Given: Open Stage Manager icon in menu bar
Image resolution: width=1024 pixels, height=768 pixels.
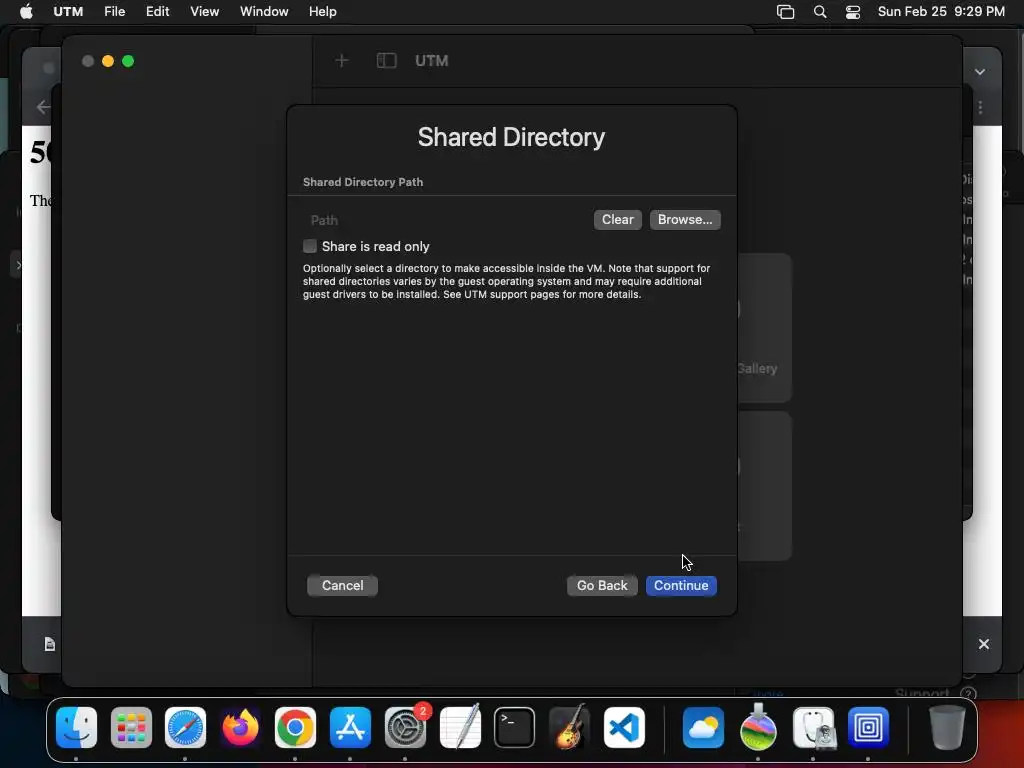Looking at the screenshot, I should coord(786,12).
